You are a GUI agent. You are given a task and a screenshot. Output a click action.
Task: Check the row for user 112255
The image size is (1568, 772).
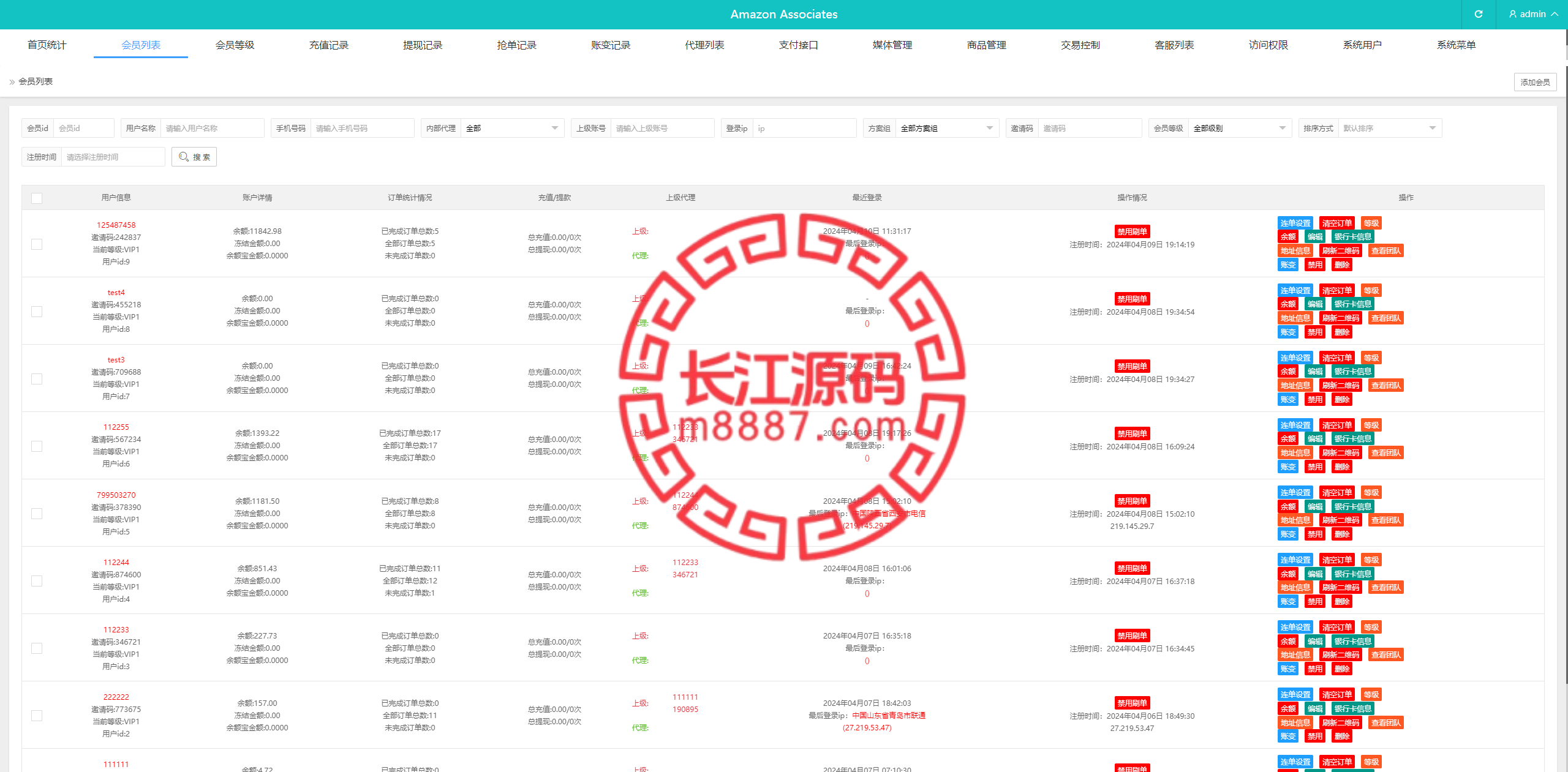[37, 446]
